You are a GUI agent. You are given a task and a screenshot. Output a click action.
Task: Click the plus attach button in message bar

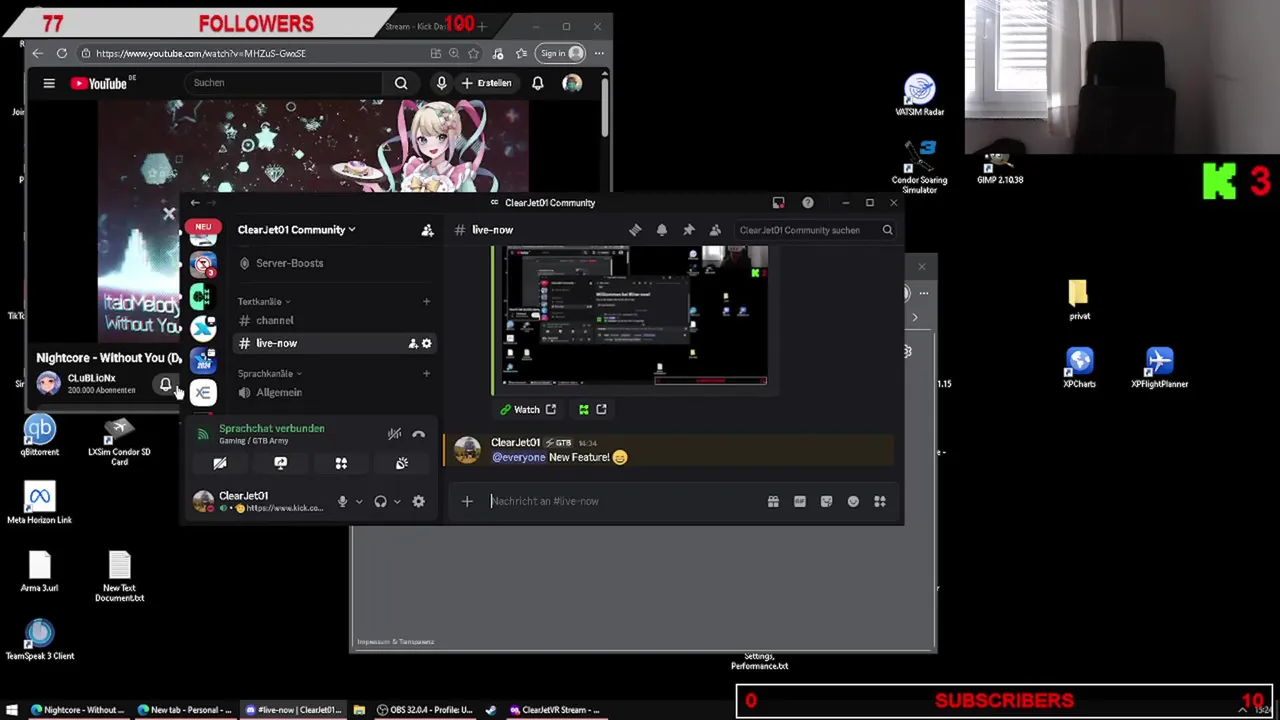click(x=467, y=501)
